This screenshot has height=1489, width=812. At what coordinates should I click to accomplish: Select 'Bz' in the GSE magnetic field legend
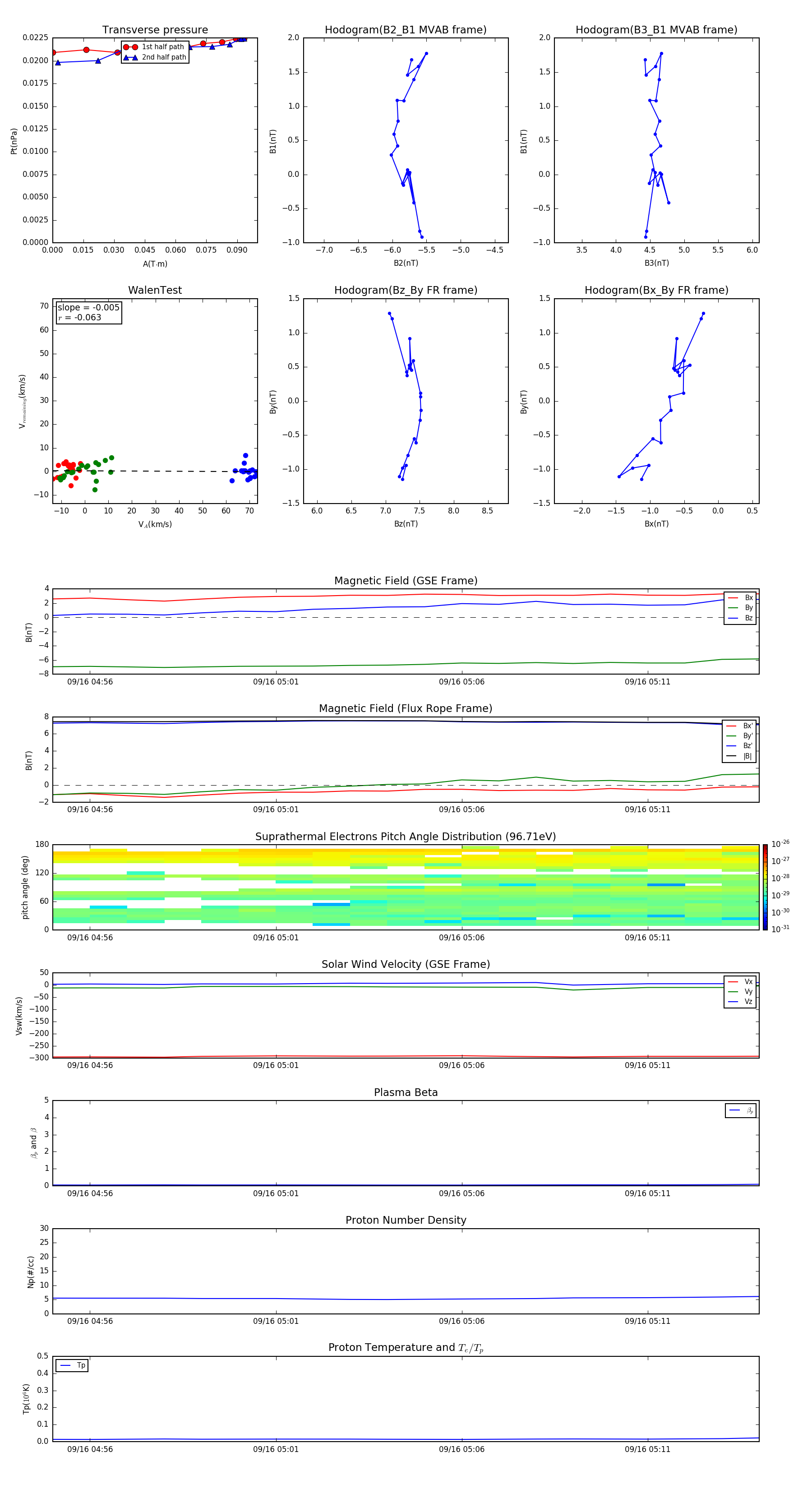pos(740,618)
